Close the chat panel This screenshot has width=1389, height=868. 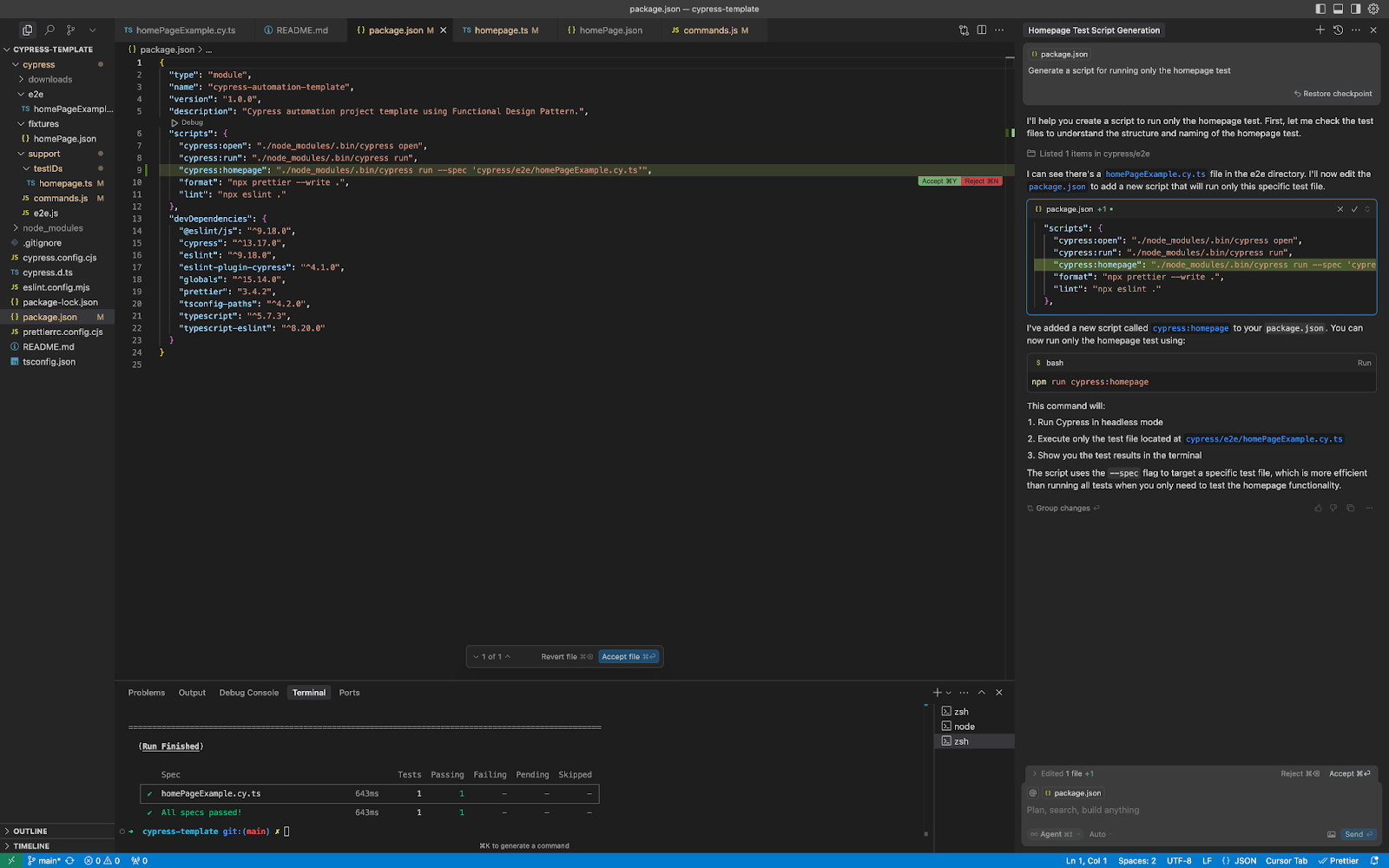tap(1373, 30)
